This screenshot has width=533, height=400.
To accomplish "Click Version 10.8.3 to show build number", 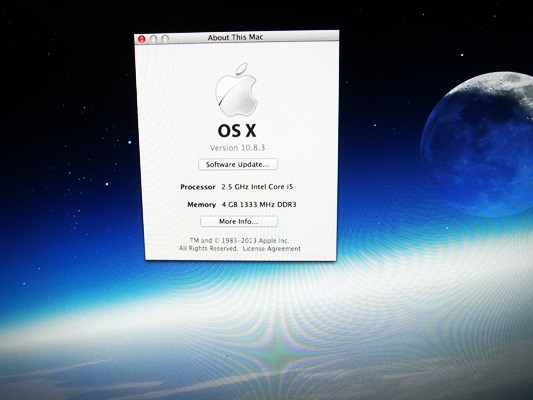I will 237,147.
